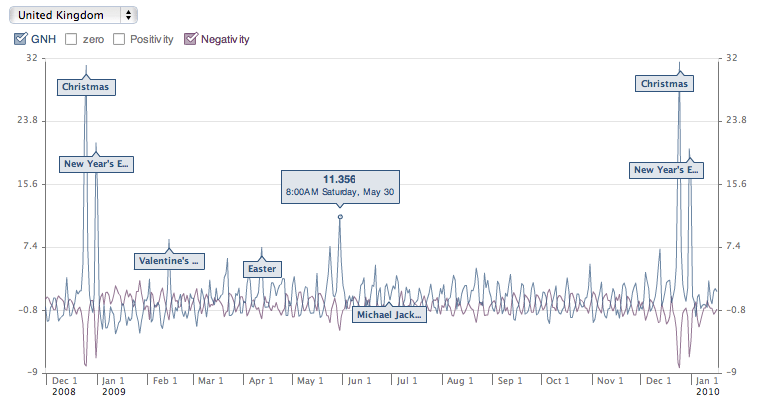The image size is (761, 400).
Task: Enable the Positivity checkbox
Action: point(119,39)
